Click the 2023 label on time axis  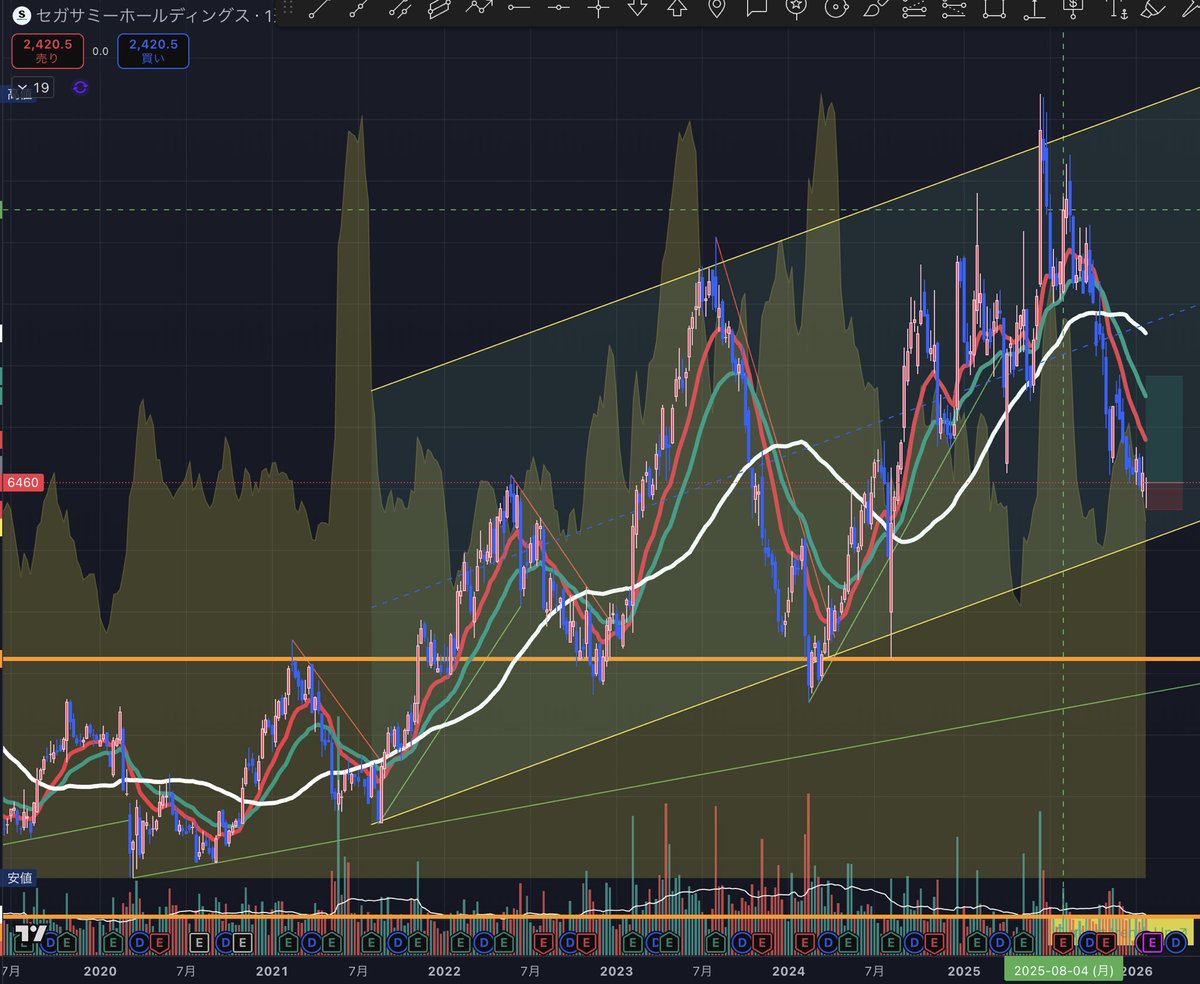point(617,970)
